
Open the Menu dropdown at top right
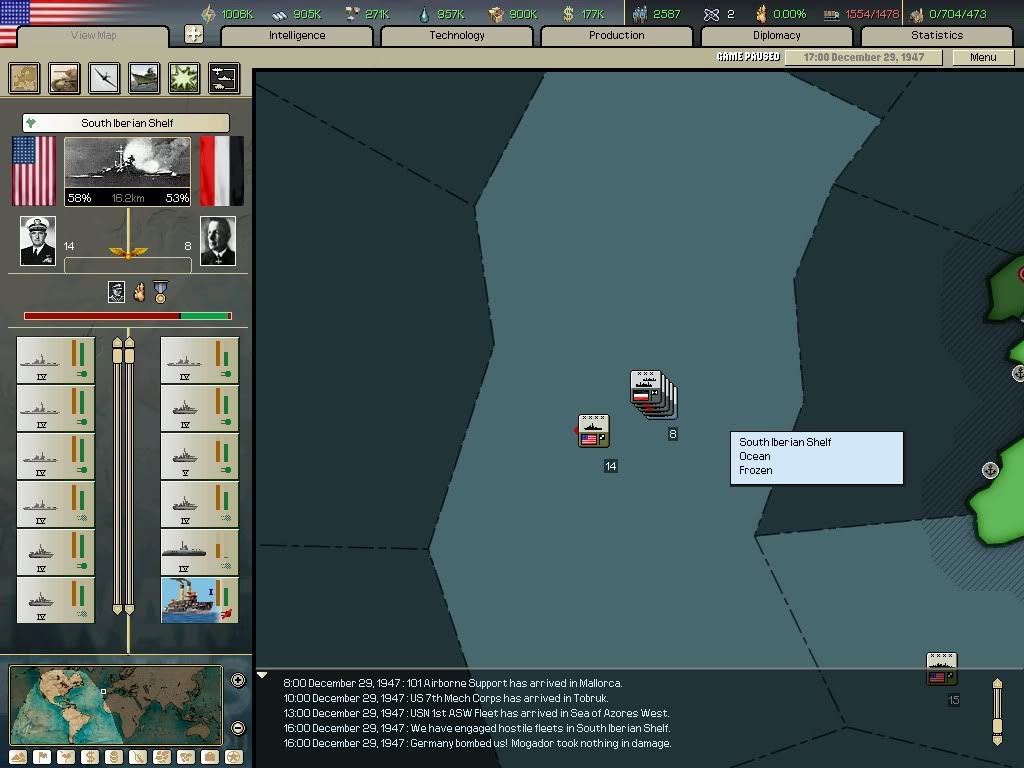[983, 57]
